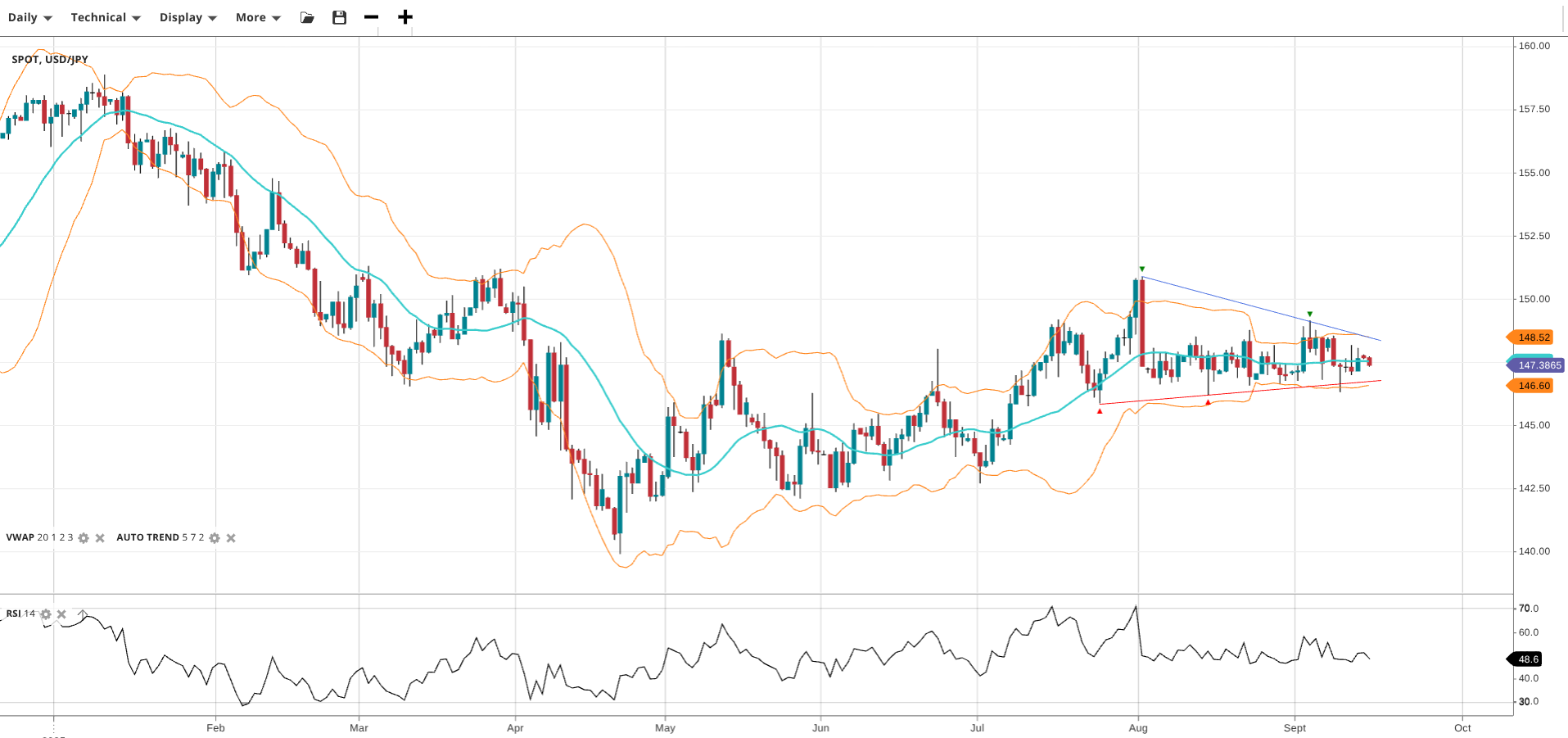
Task: Remove the RSI indicator panel
Action: pyautogui.click(x=61, y=614)
